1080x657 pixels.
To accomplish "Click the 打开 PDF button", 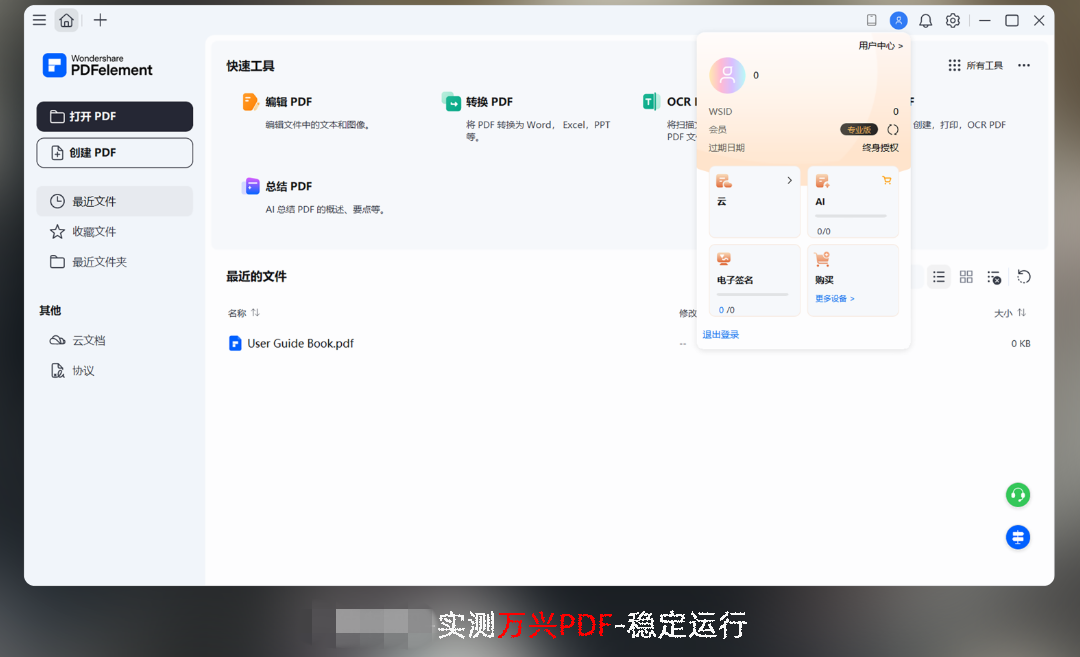I will (114, 116).
